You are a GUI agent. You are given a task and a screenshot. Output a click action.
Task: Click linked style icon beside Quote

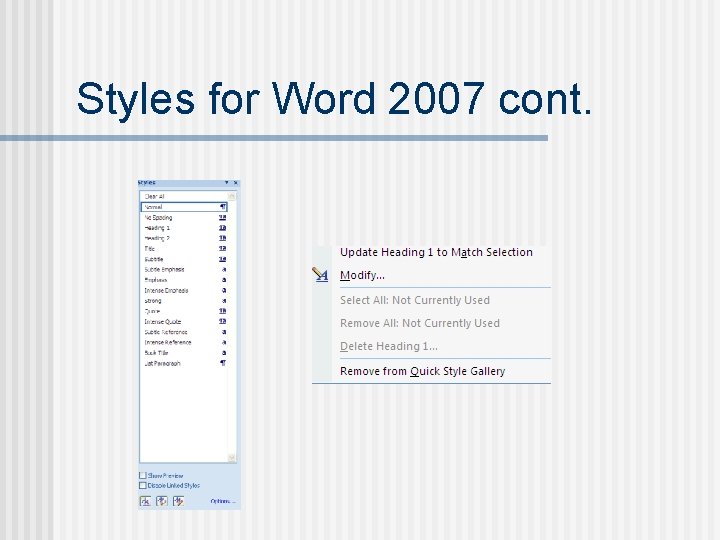pos(223,311)
